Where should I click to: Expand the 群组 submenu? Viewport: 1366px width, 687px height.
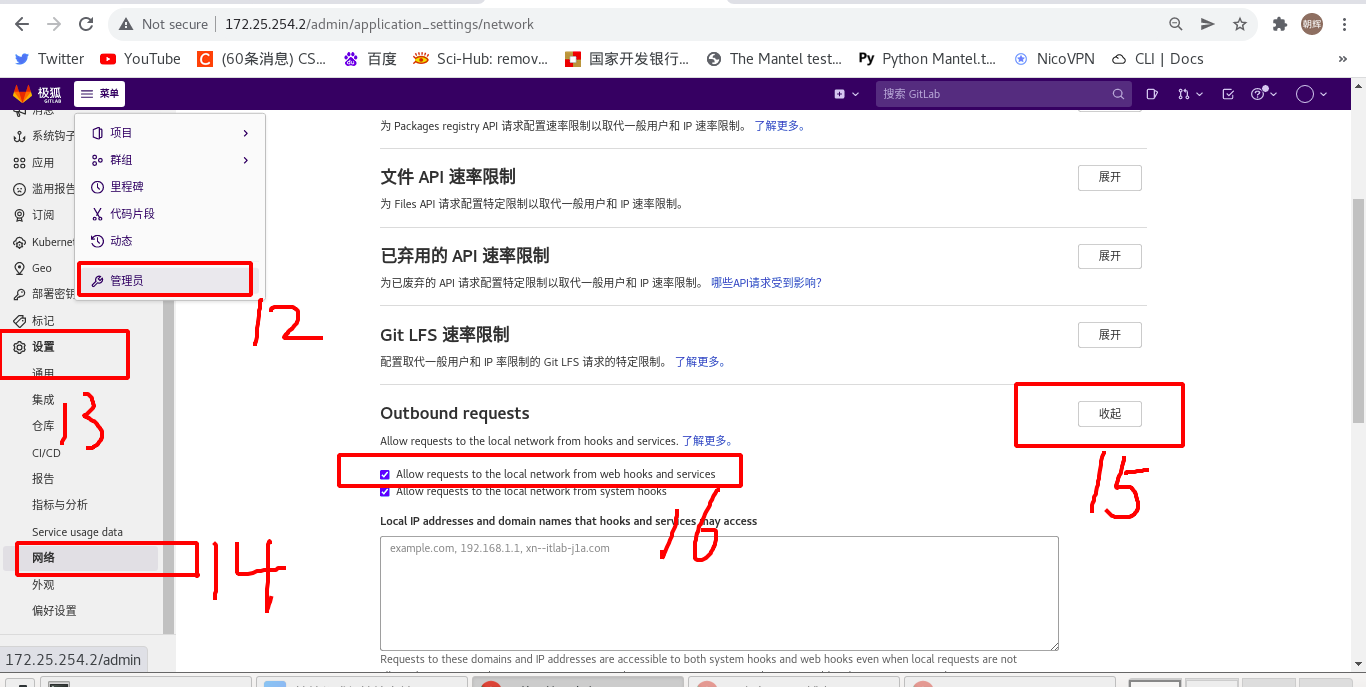tap(170, 160)
